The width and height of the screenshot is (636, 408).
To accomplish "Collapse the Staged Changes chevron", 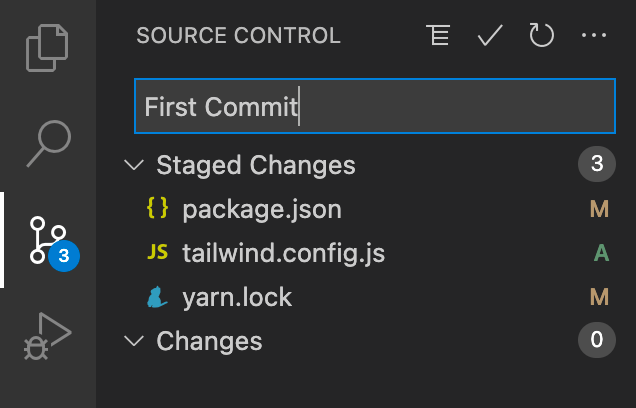I will tap(134, 165).
